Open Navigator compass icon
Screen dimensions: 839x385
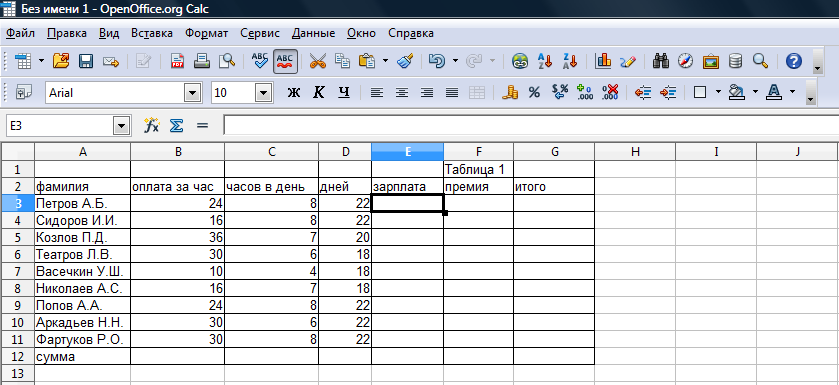(x=686, y=61)
